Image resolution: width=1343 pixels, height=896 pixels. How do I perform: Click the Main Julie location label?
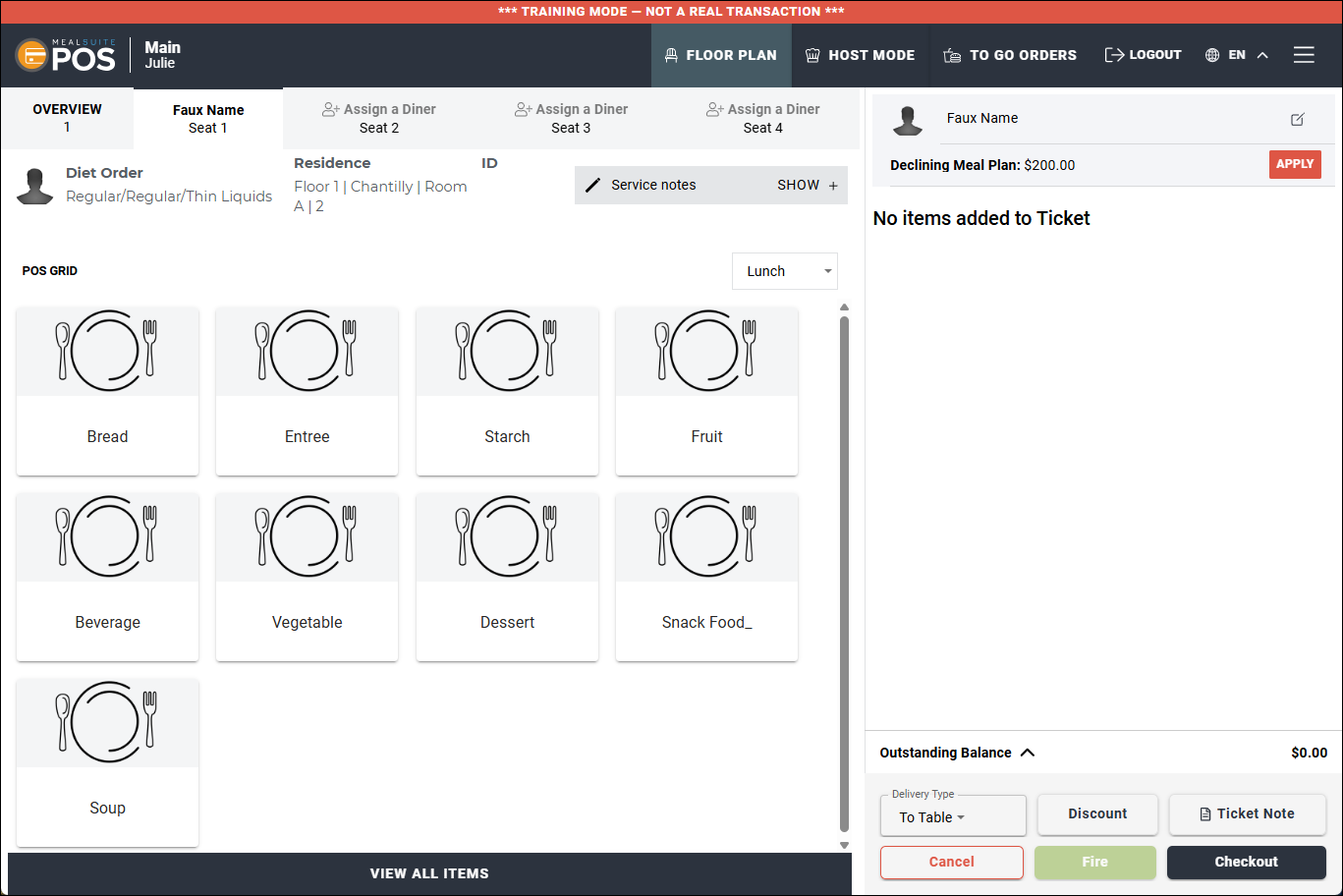pos(162,55)
